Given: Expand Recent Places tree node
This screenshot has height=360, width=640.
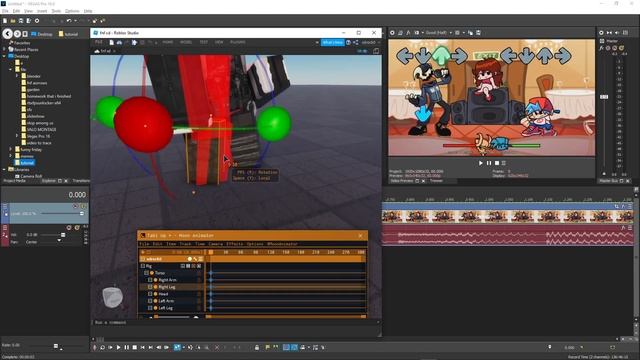Looking at the screenshot, I should coord(5,49).
